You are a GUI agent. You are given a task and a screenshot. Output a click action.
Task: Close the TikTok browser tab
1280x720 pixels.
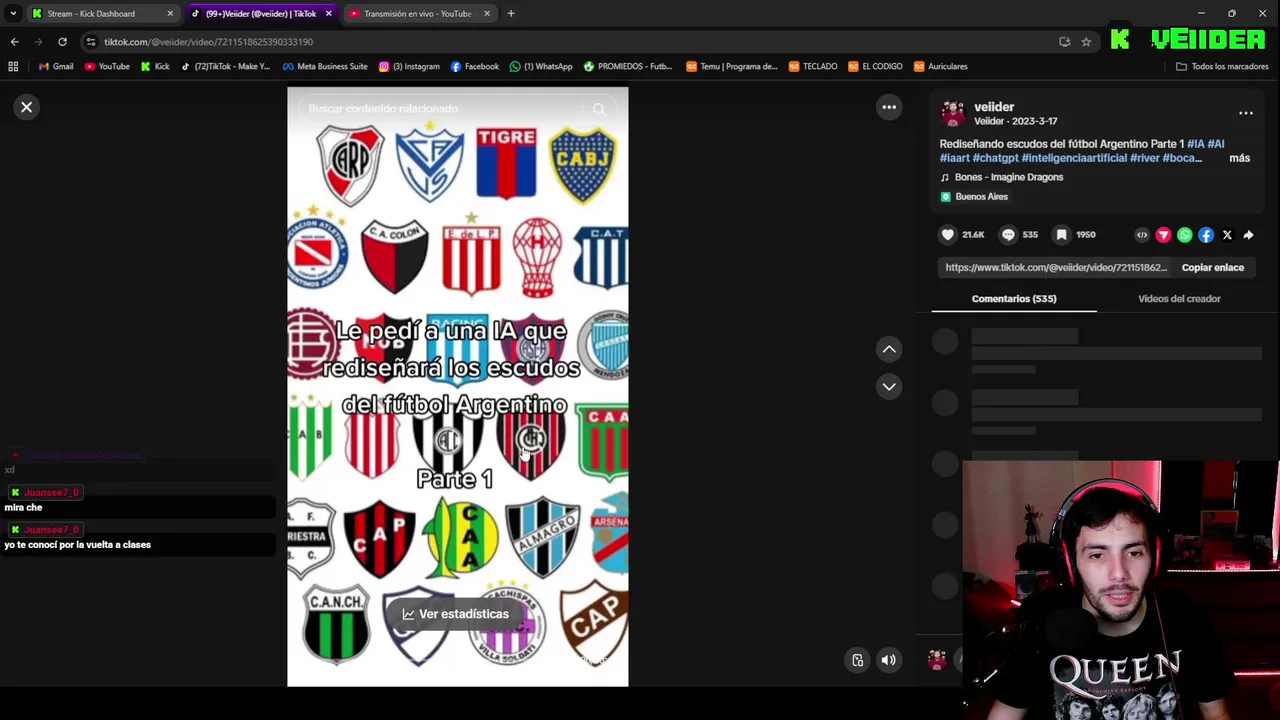click(328, 14)
